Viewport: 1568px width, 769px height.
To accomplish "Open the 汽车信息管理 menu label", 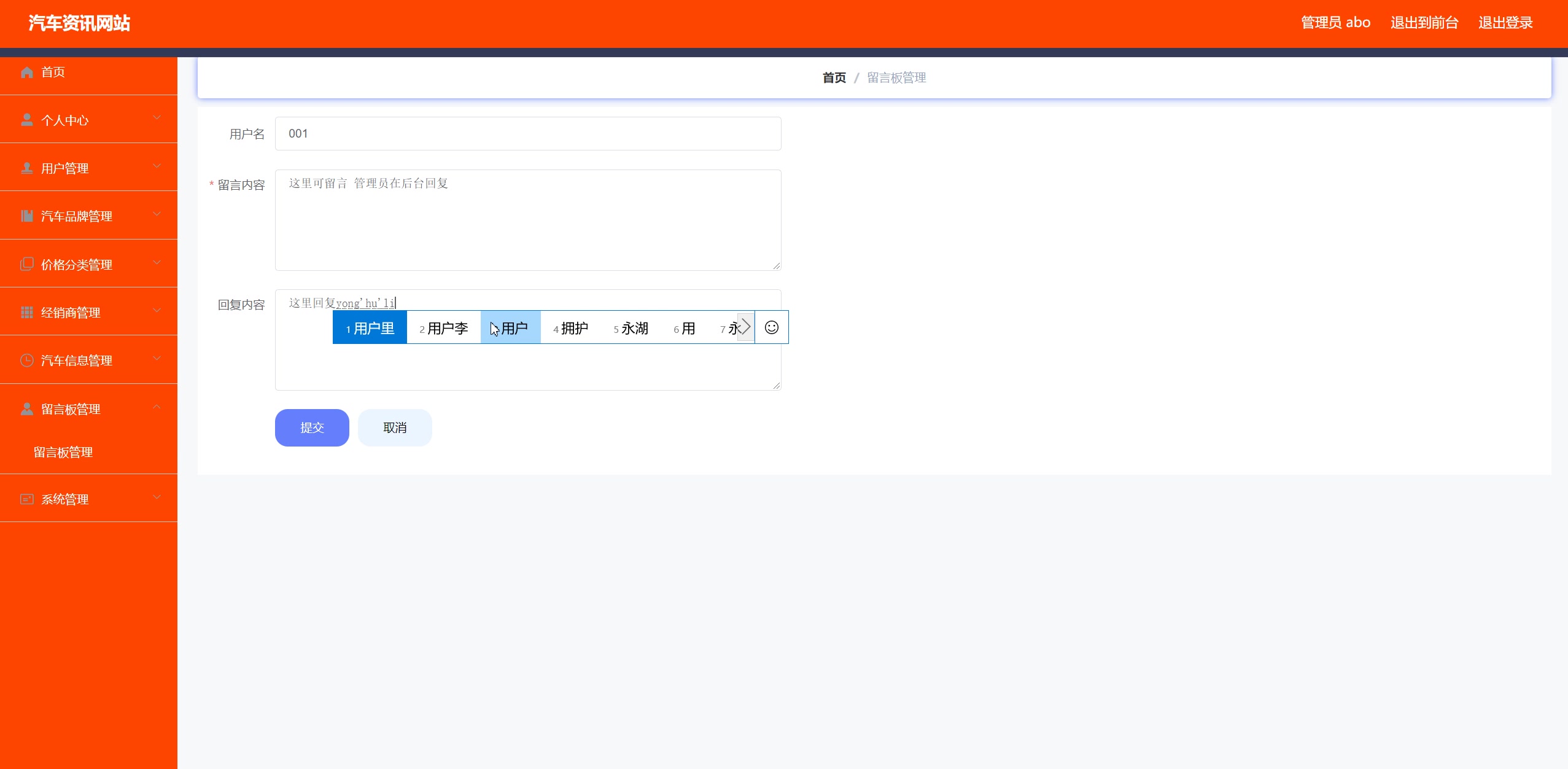I will (x=76, y=361).
